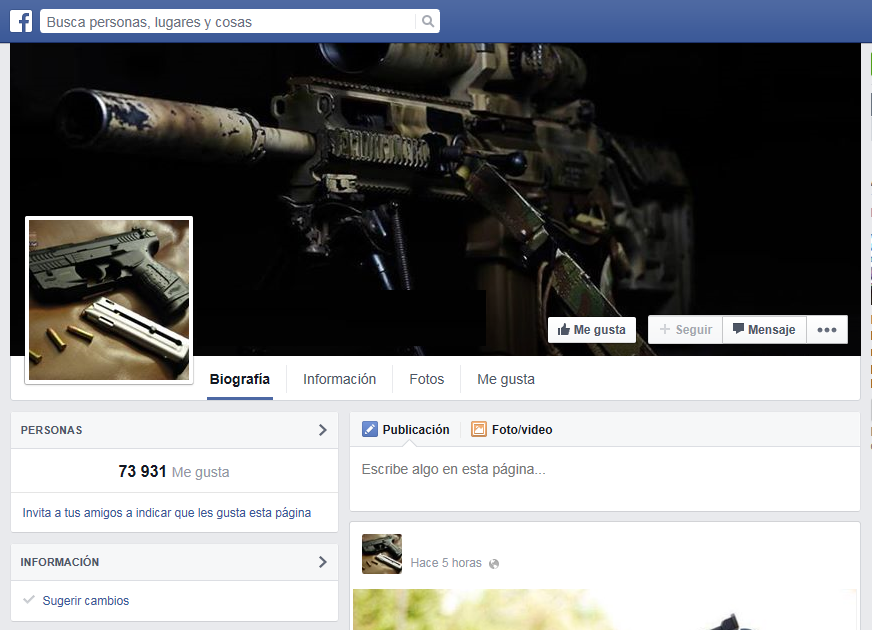Expand the PERSONAS section chevron
This screenshot has width=872, height=630.
323,430
